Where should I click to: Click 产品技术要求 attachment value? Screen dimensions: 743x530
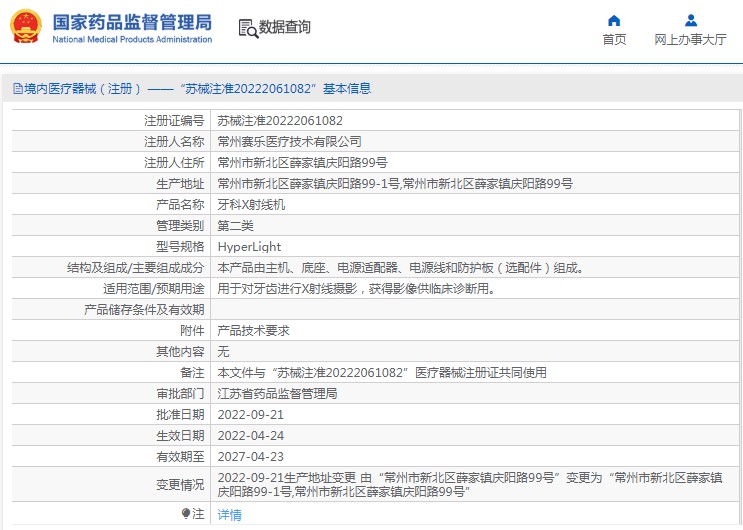pyautogui.click(x=254, y=330)
